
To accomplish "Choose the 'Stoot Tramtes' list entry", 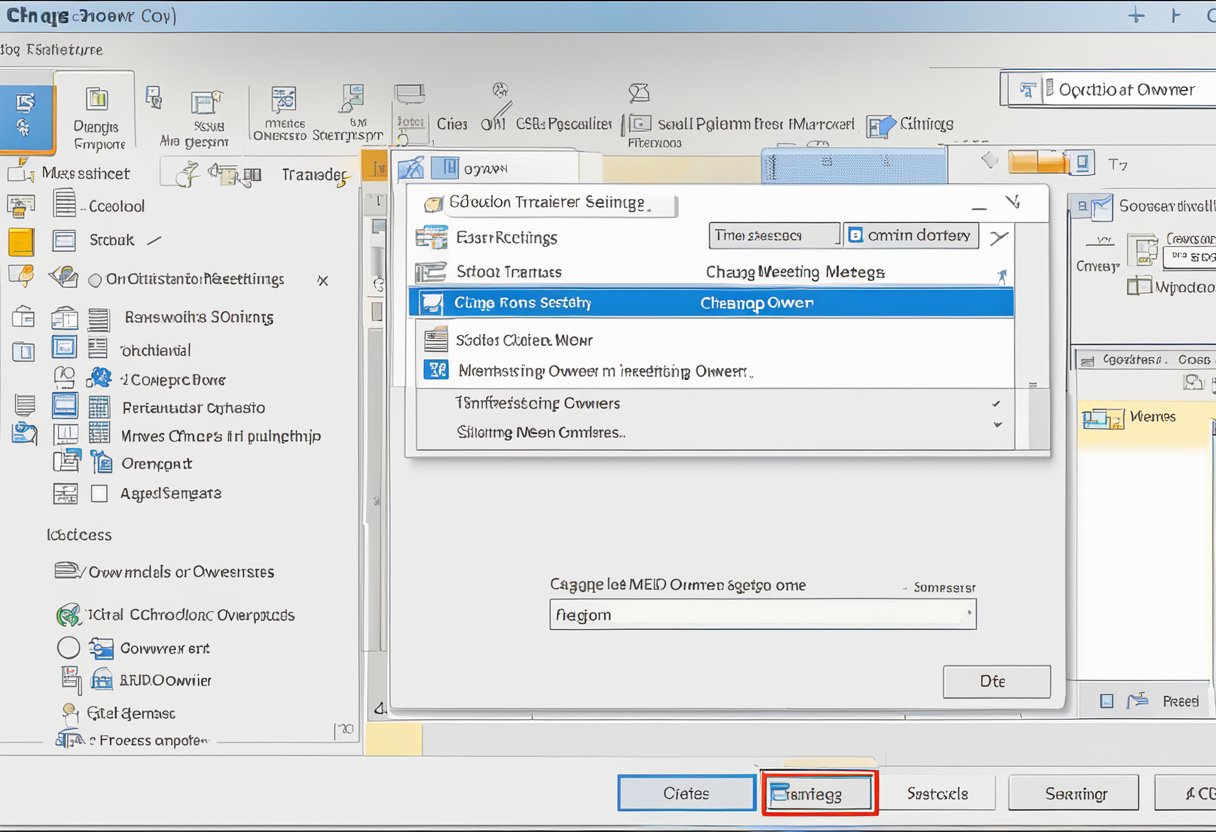I will point(510,271).
